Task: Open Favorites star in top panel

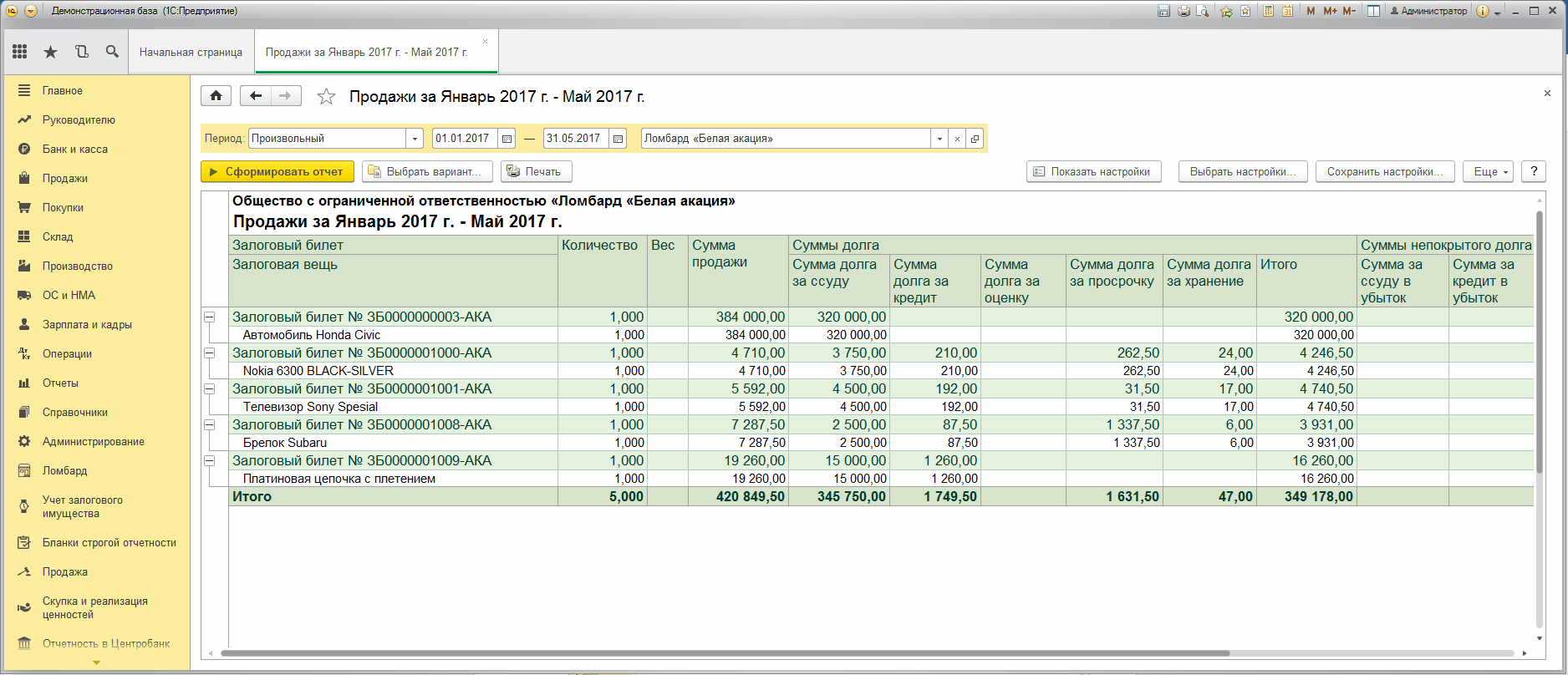Action: (51, 52)
